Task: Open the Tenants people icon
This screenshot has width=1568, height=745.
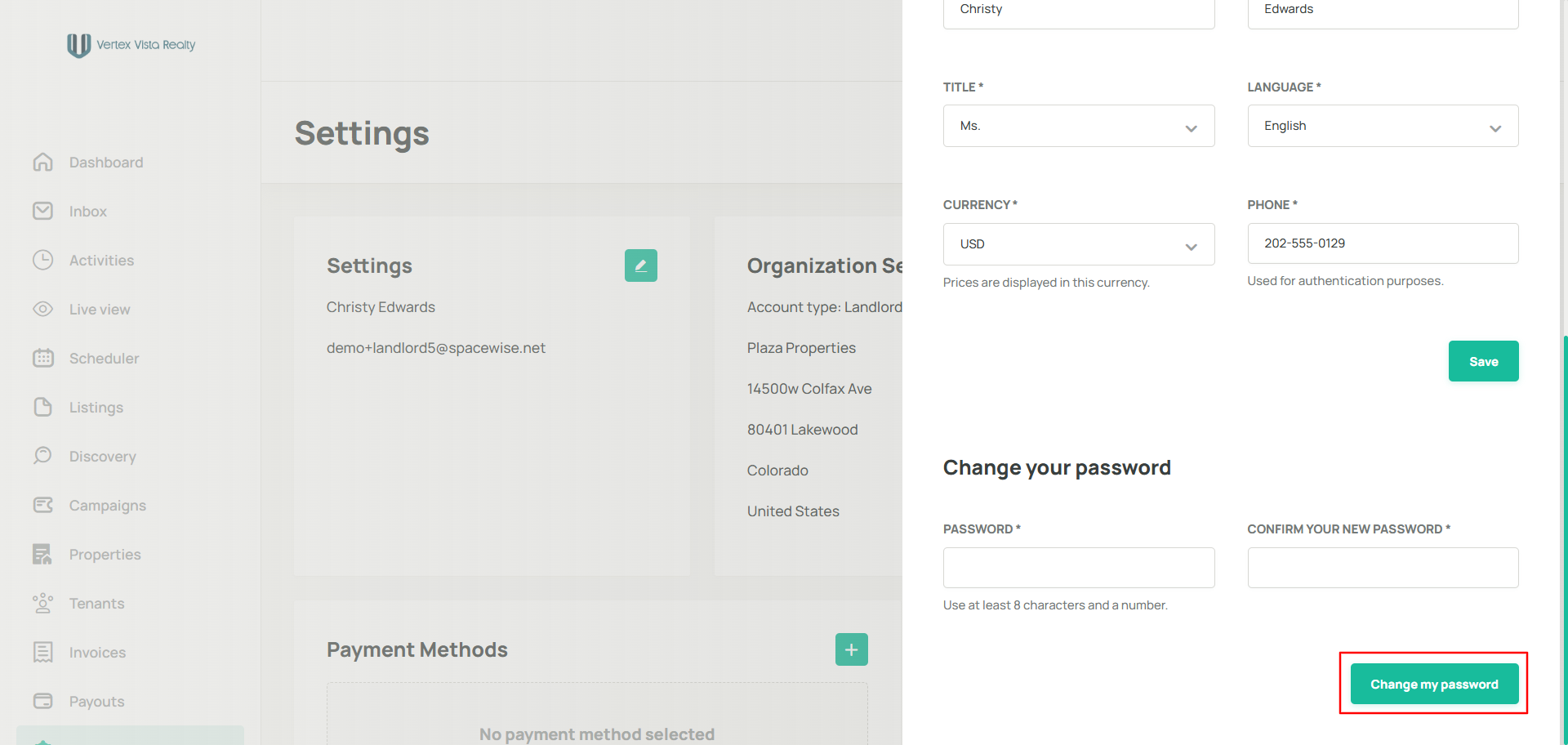Action: pyautogui.click(x=43, y=604)
